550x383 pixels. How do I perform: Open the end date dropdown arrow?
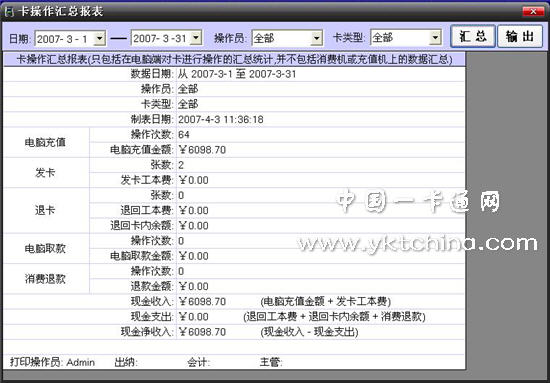coord(196,38)
